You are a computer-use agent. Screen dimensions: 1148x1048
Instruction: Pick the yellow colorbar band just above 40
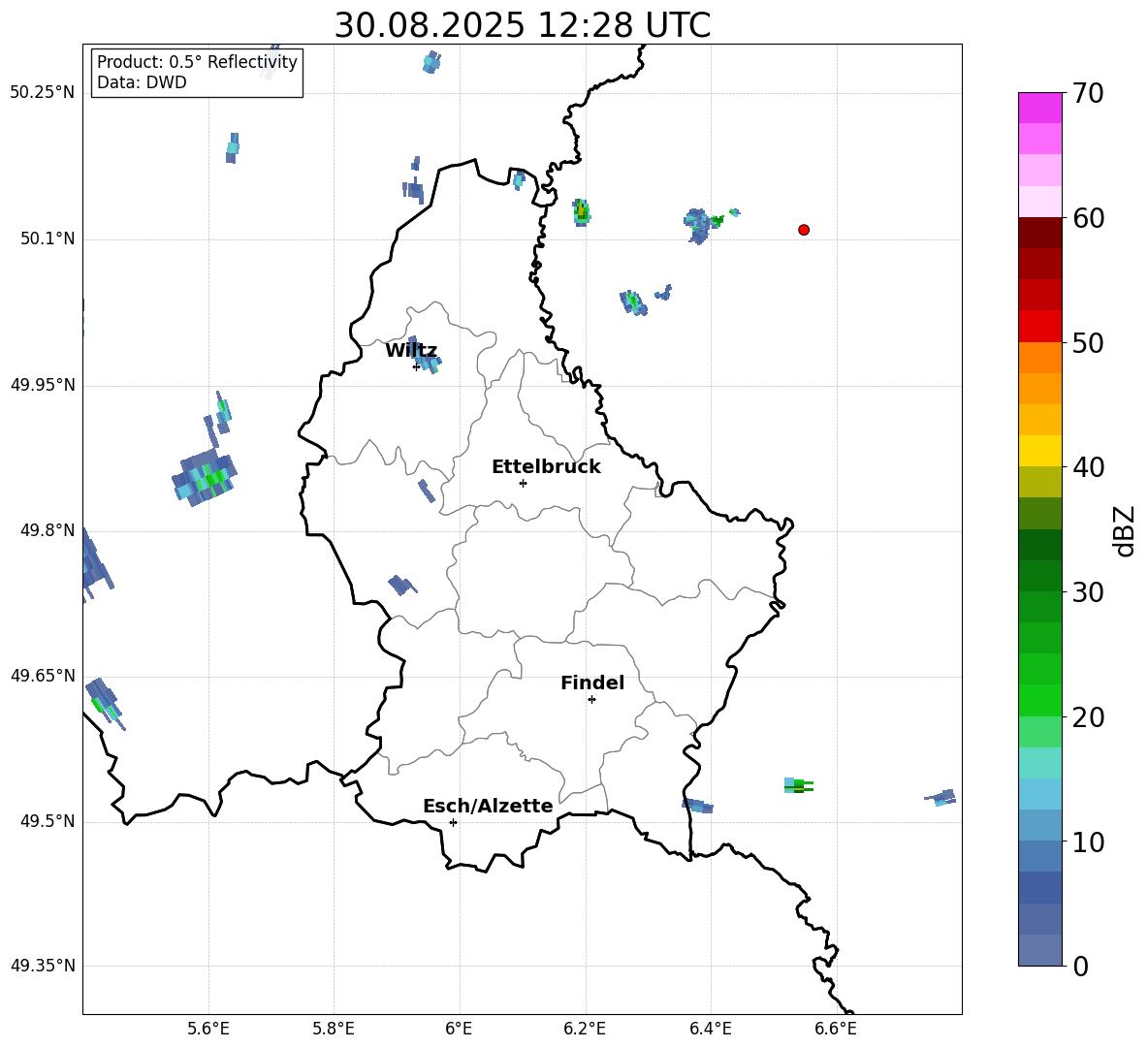(1040, 451)
